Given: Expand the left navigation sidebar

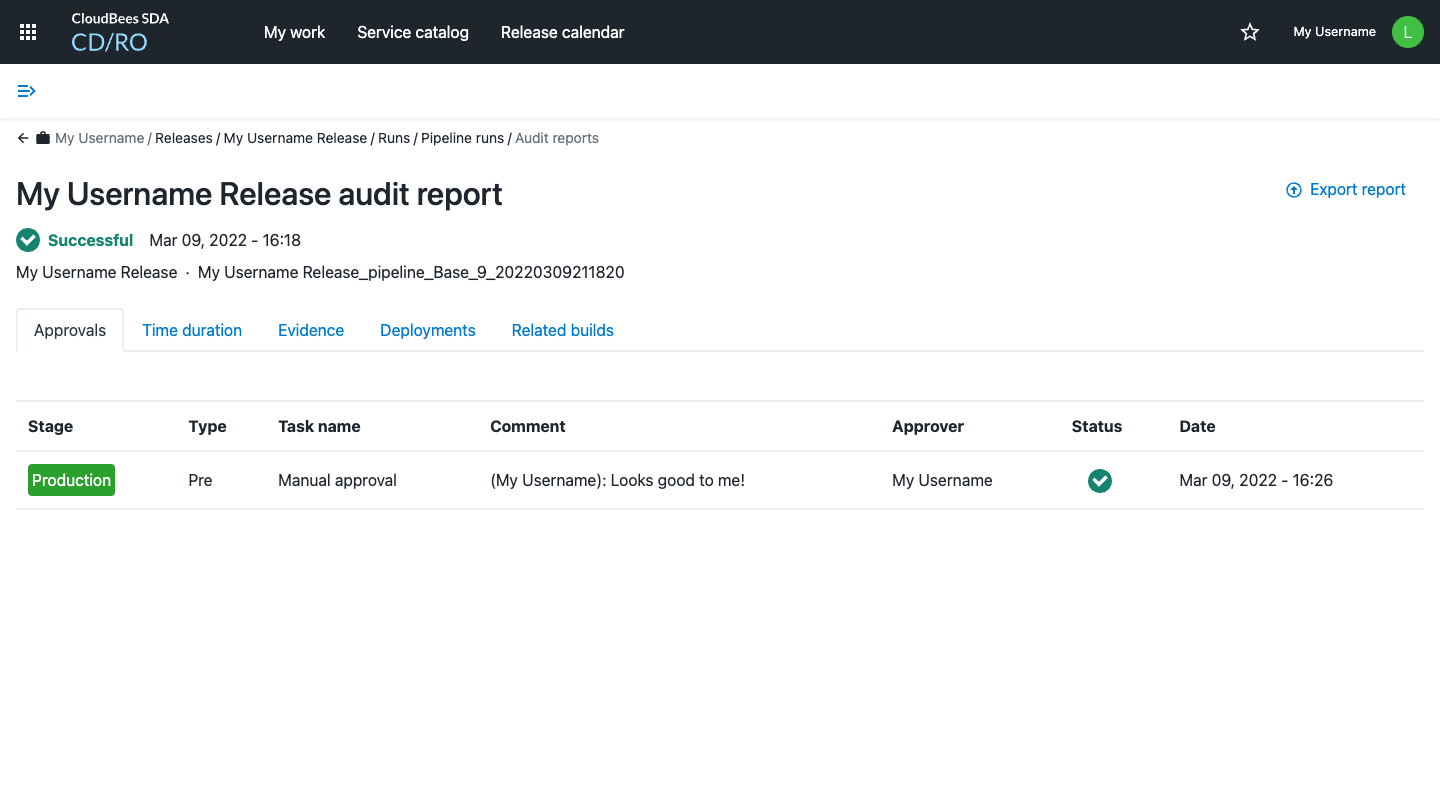Looking at the screenshot, I should [x=26, y=90].
